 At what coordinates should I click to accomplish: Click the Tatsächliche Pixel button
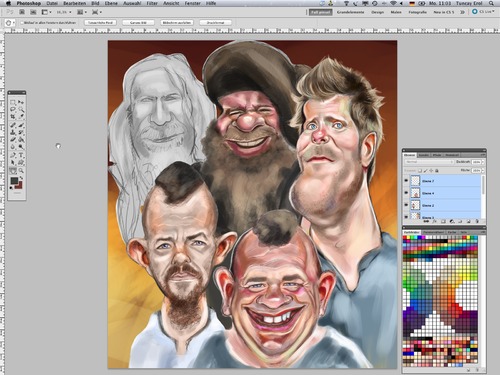[100, 23]
